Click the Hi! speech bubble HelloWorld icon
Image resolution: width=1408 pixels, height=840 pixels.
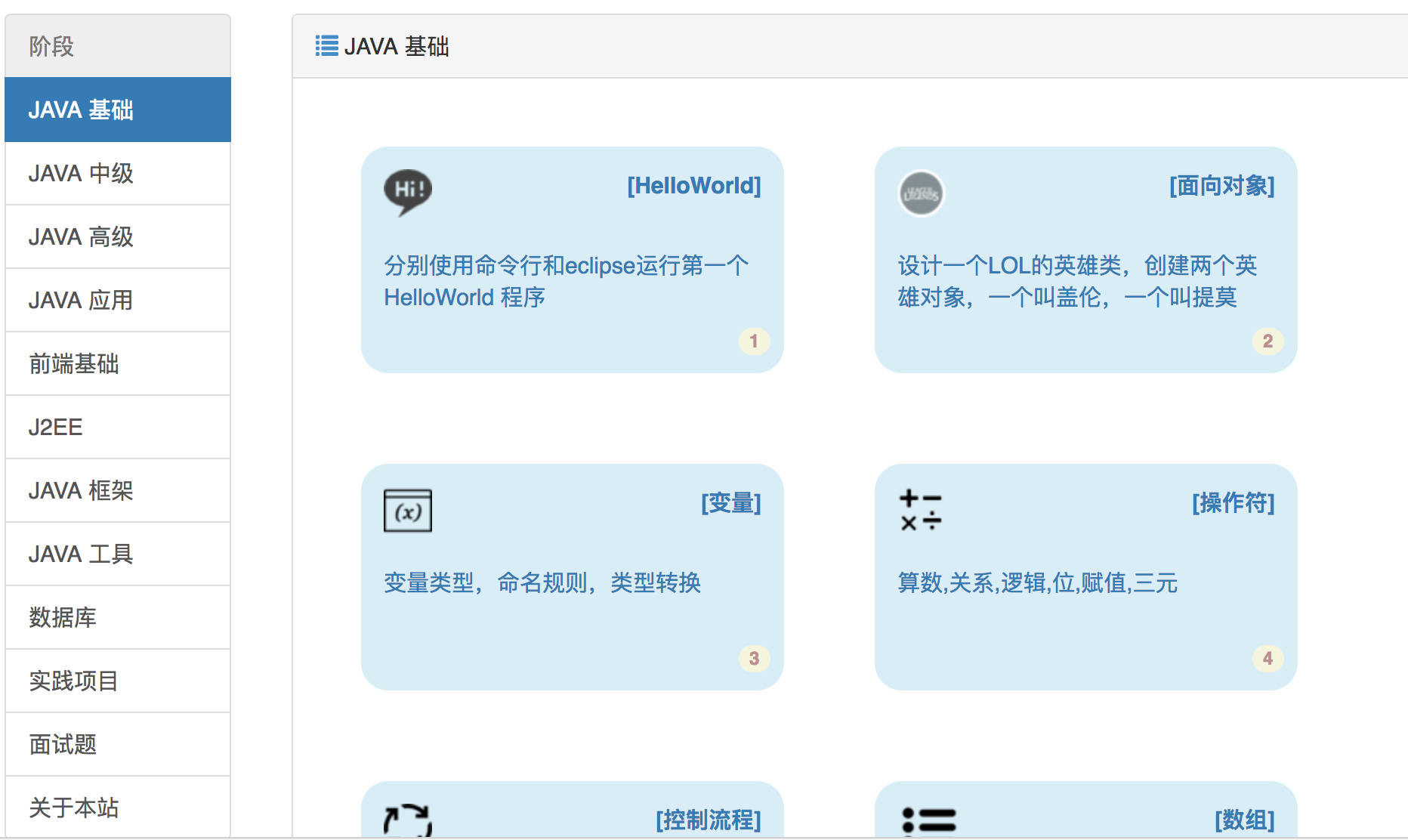click(x=407, y=190)
